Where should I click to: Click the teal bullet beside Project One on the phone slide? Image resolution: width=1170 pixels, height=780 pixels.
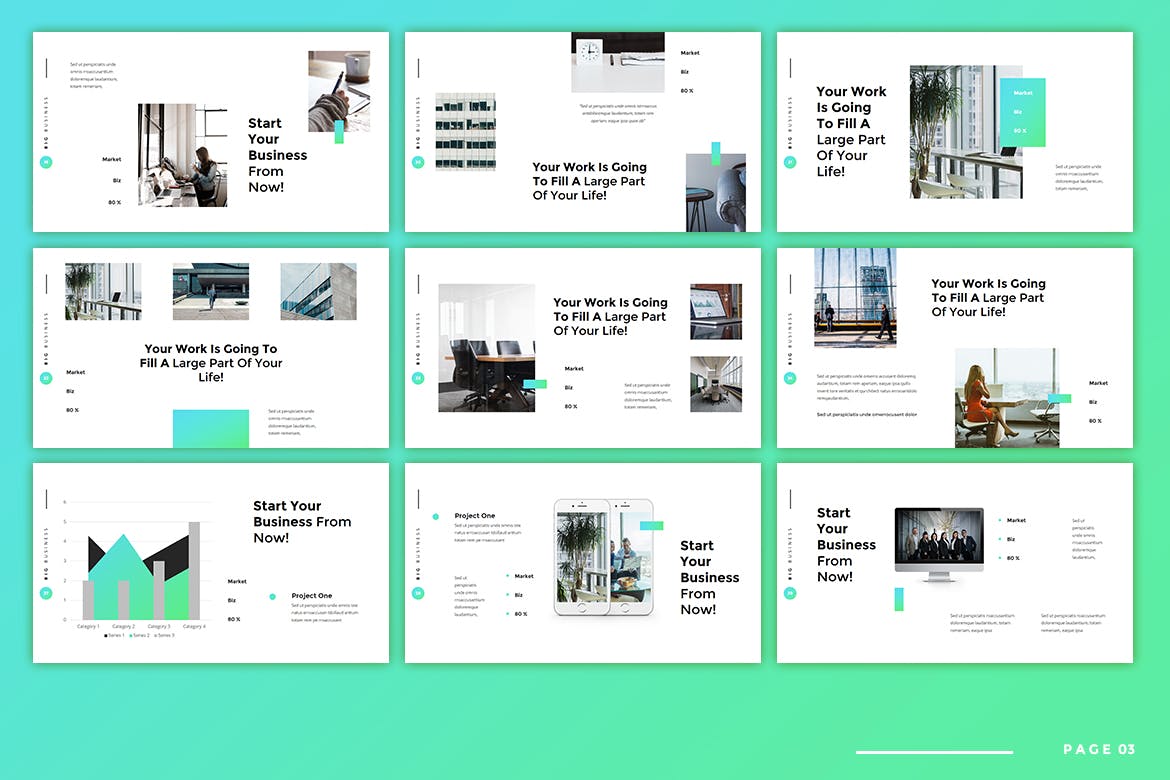coord(436,517)
